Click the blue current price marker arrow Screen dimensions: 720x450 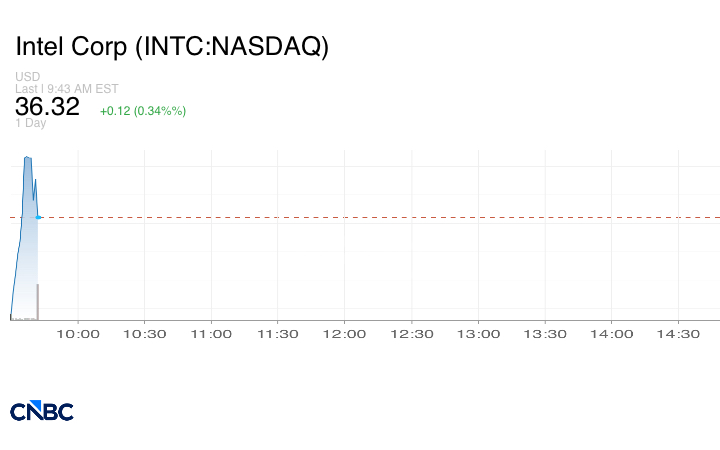click(40, 217)
